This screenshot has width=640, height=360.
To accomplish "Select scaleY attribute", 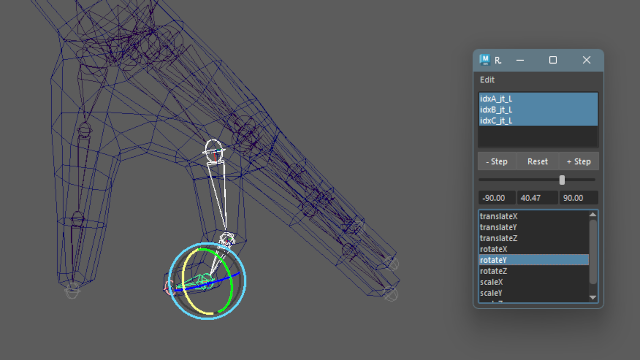I will [x=534, y=293].
